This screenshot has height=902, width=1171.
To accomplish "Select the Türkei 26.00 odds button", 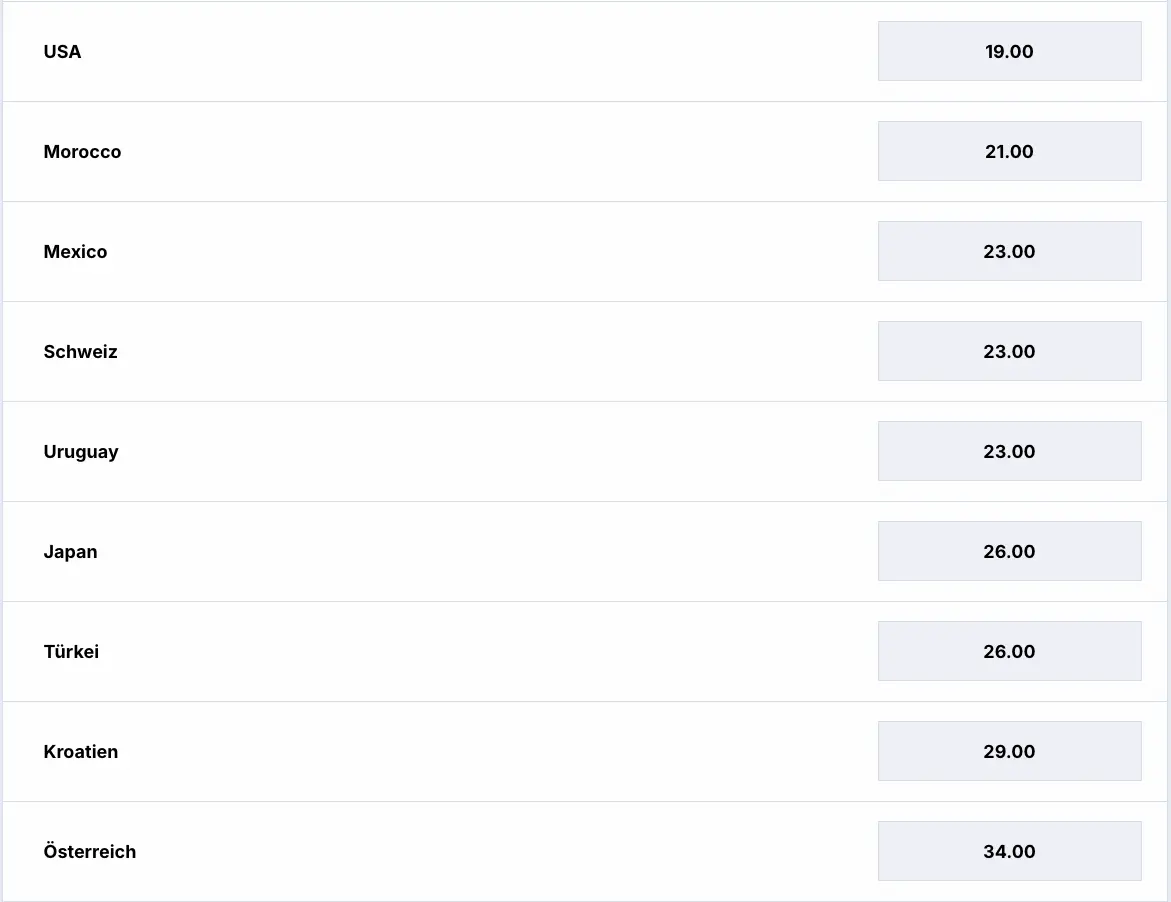I will pyautogui.click(x=1009, y=651).
